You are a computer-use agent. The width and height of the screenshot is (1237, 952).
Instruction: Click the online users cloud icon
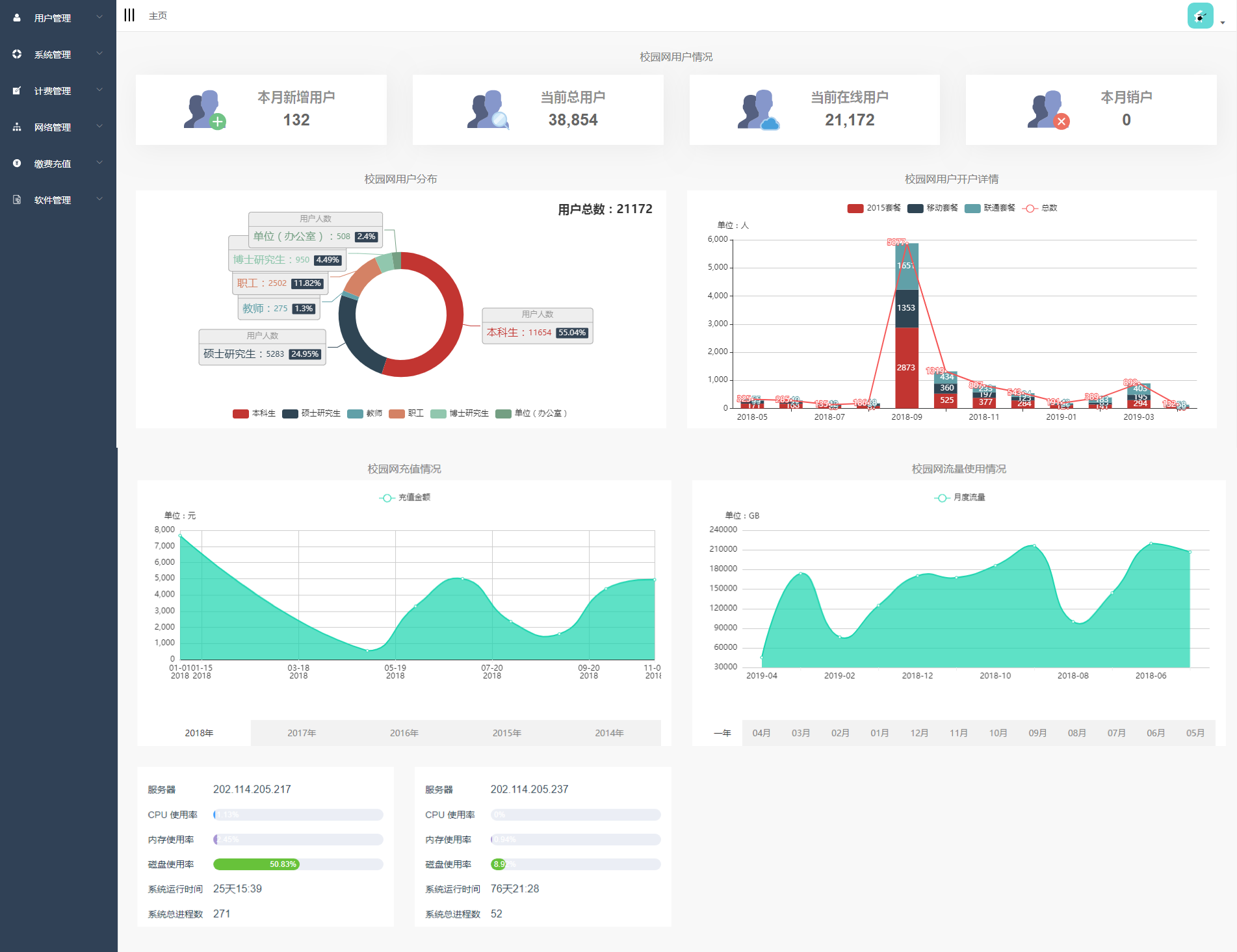[x=758, y=110]
